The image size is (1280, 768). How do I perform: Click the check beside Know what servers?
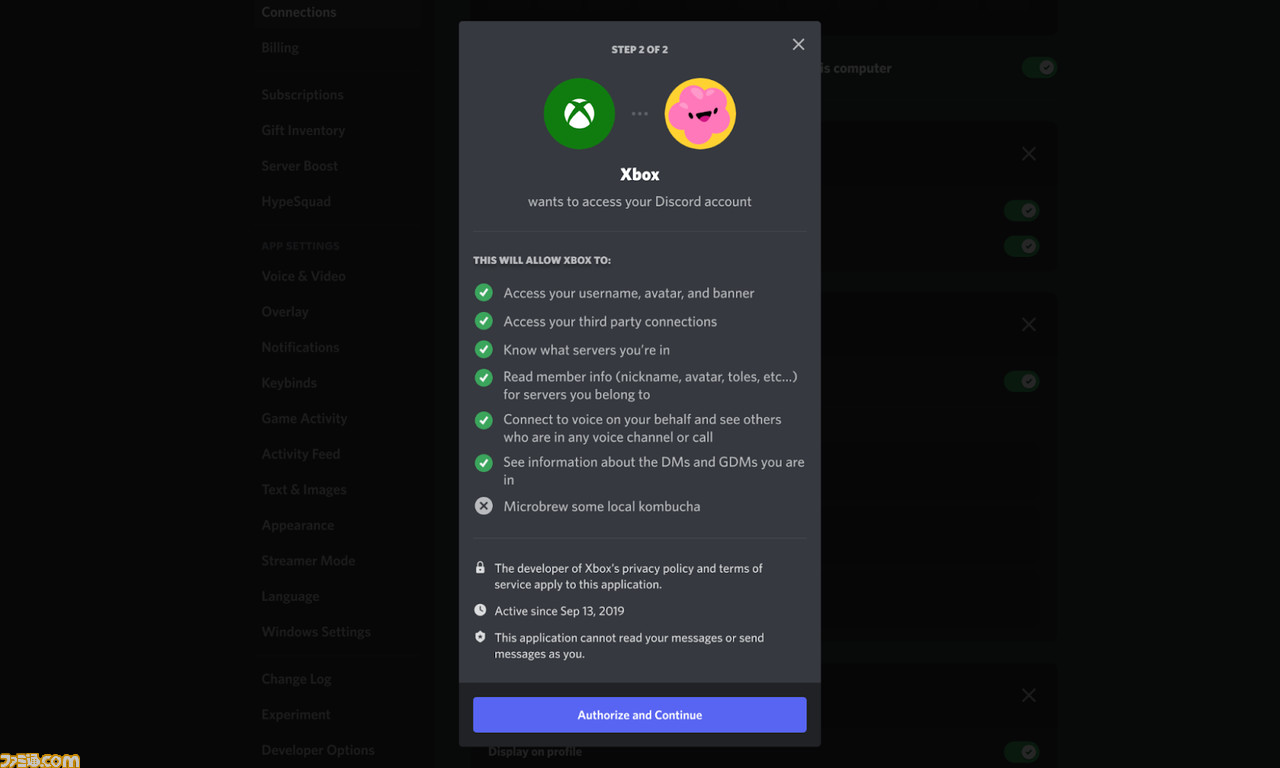(x=484, y=350)
